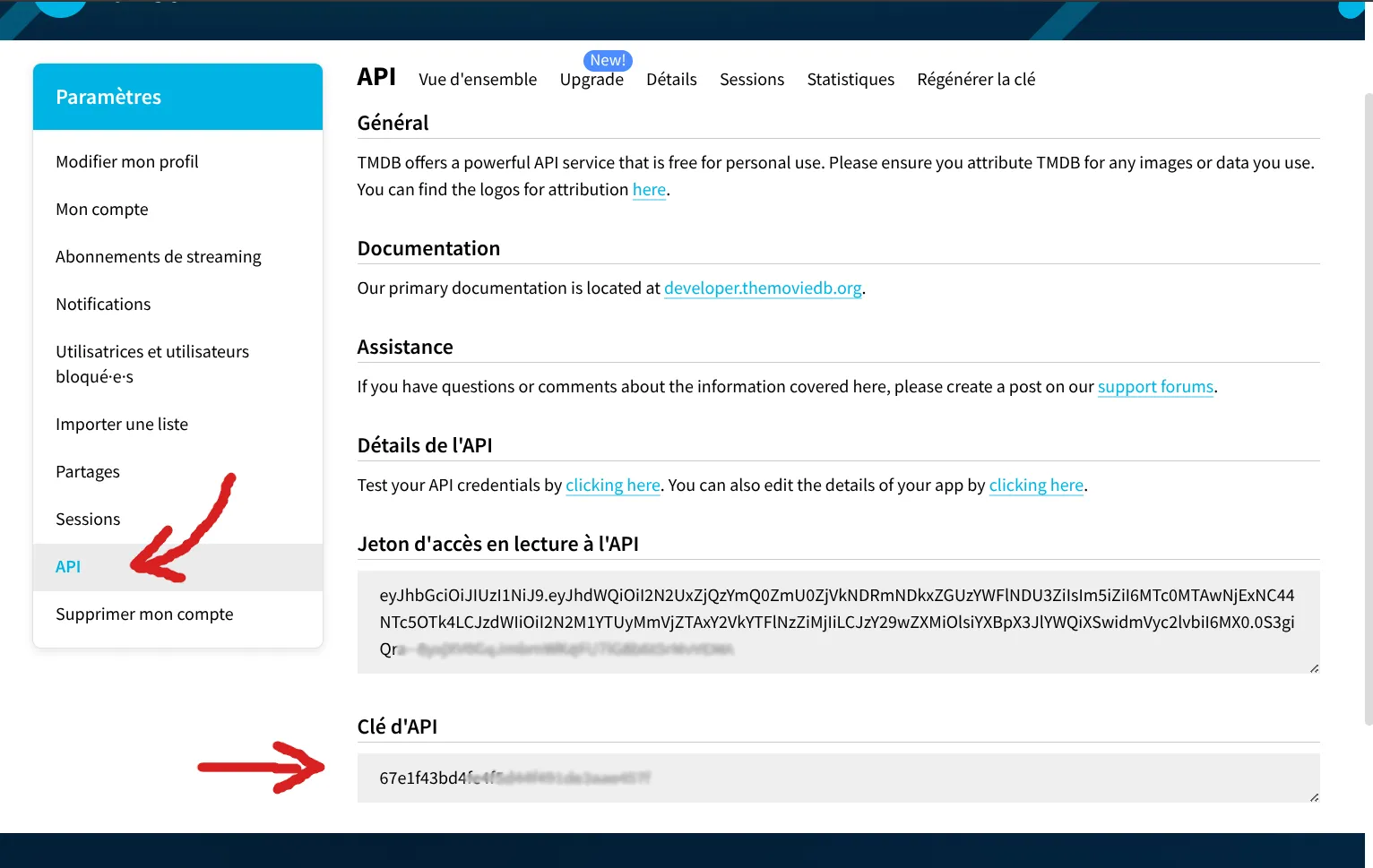Click the Documentation section heading
Viewport: 1373px width, 868px height.
(x=428, y=248)
